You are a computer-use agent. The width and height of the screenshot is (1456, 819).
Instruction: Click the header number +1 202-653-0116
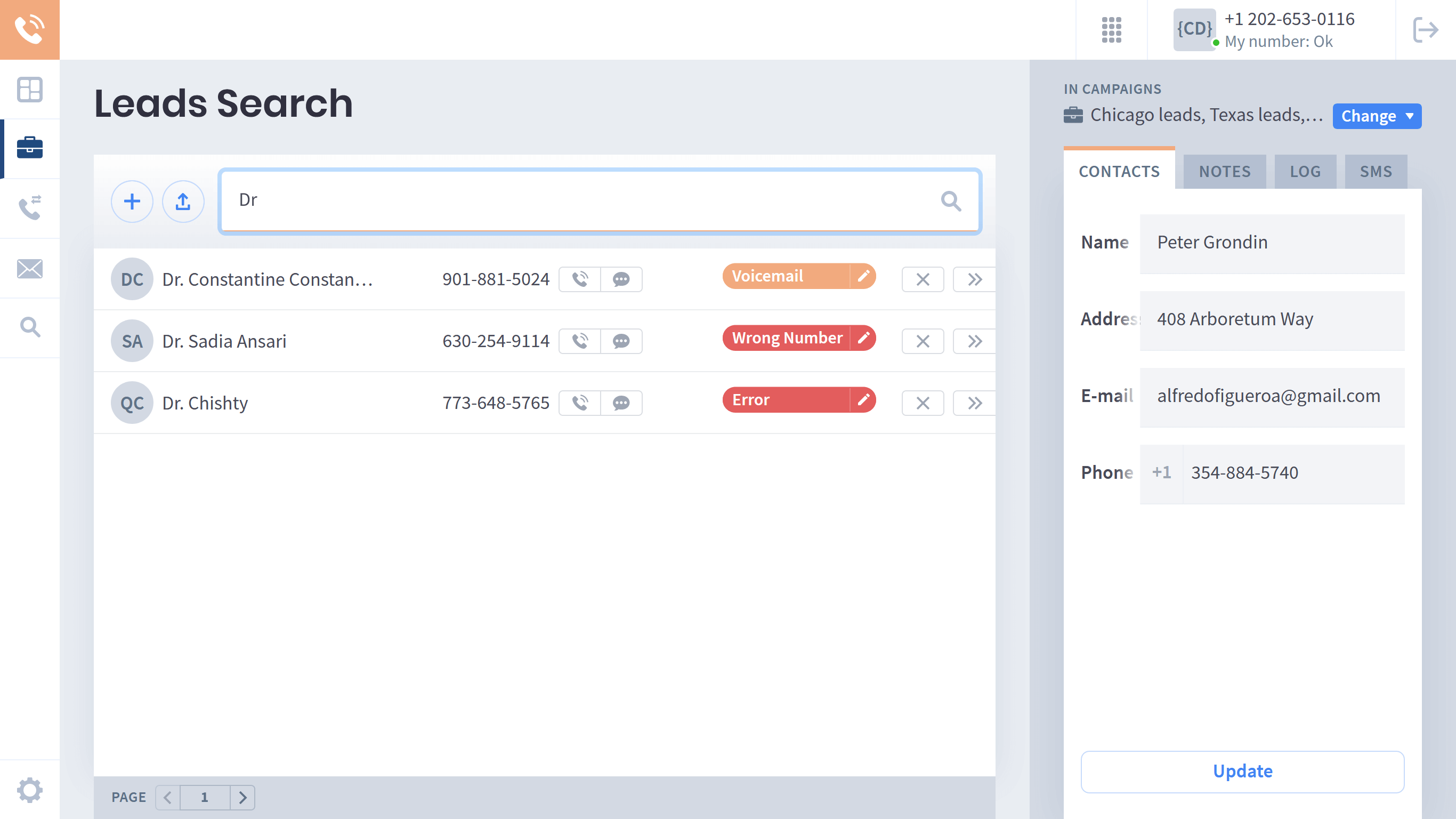click(x=1289, y=19)
